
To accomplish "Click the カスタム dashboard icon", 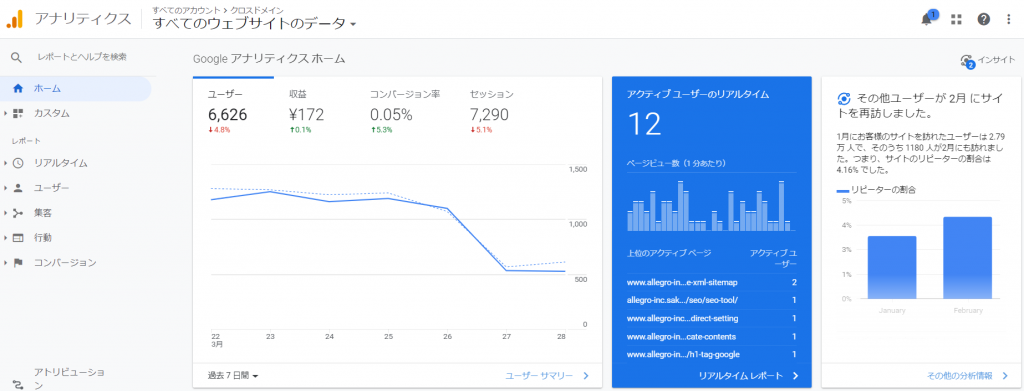I will click(x=18, y=114).
